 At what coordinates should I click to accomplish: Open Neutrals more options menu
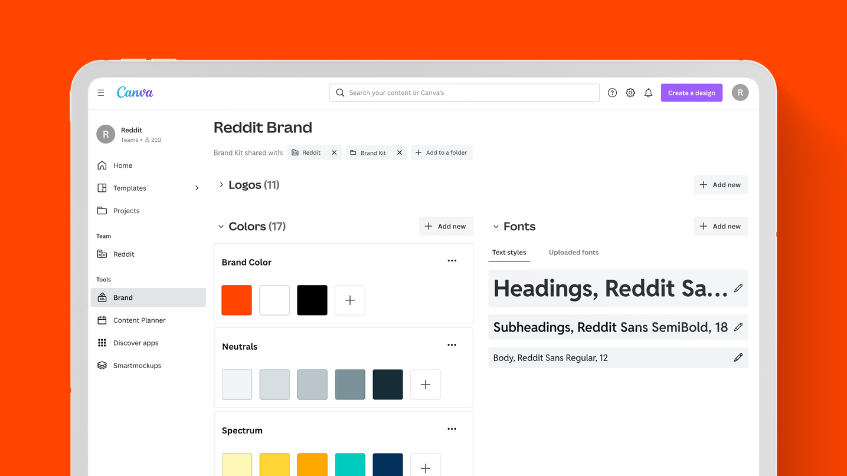pos(452,345)
